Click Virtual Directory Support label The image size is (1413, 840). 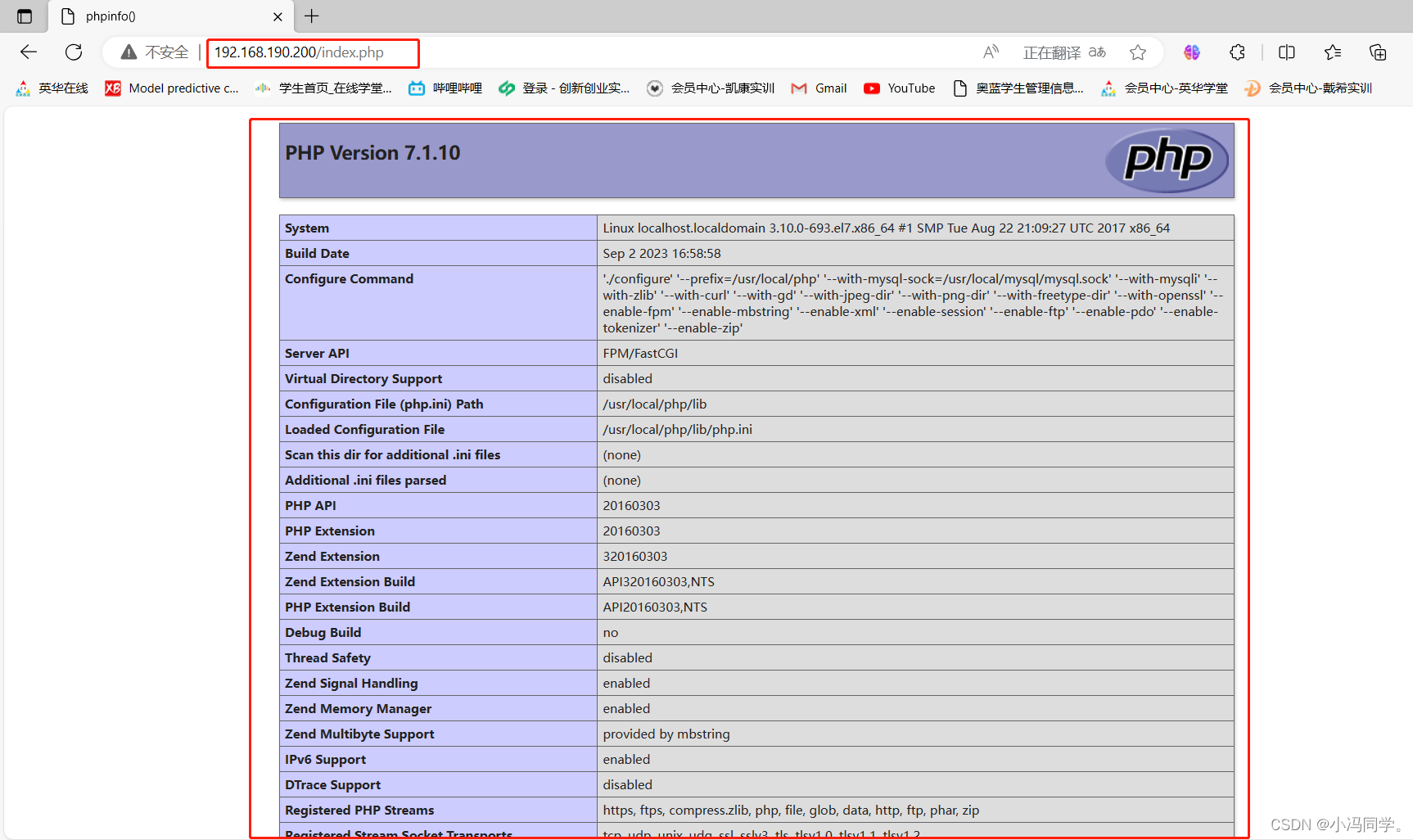pyautogui.click(x=363, y=378)
